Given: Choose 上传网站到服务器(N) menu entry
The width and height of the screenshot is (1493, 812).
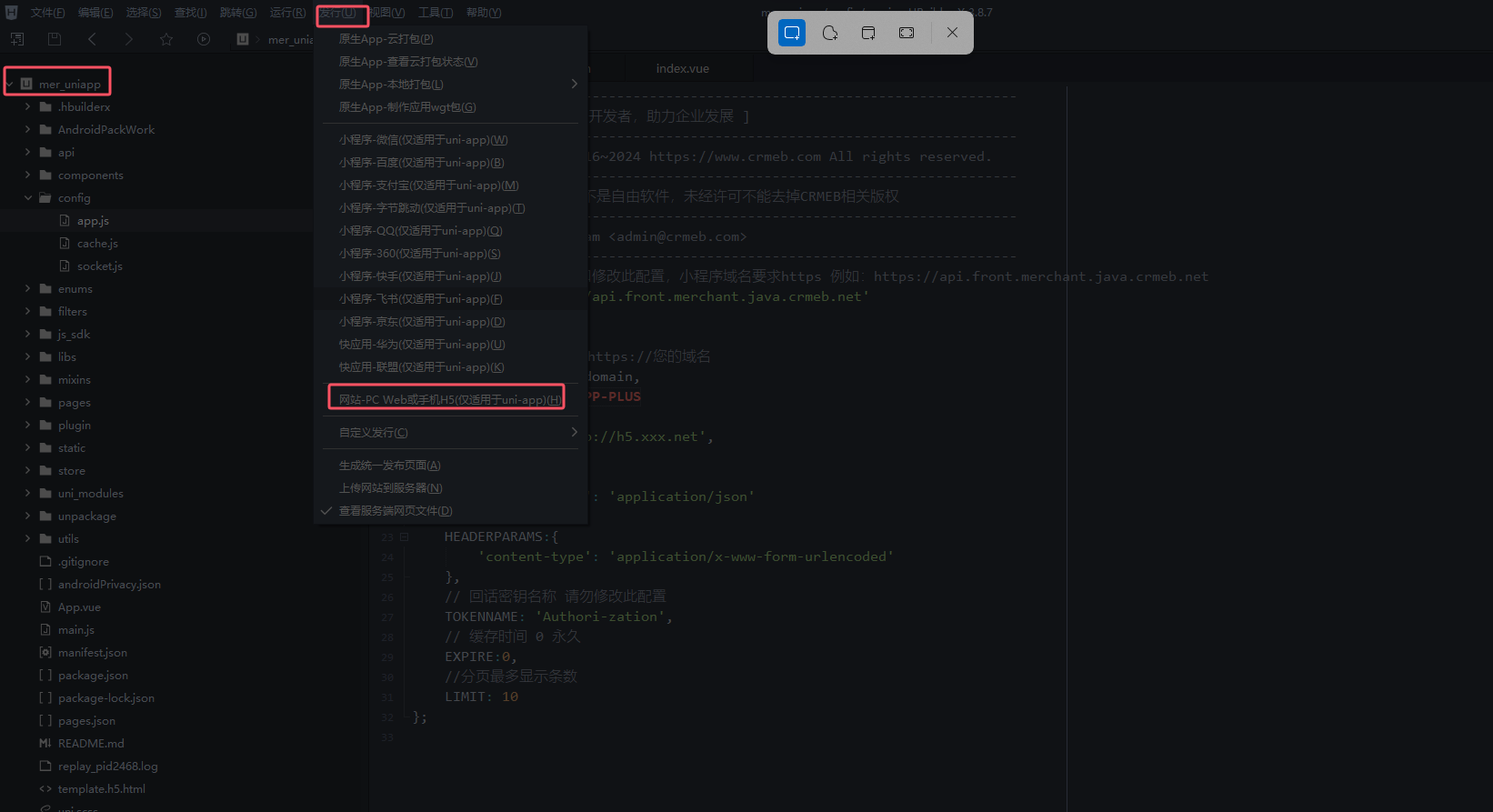Looking at the screenshot, I should tap(391, 488).
